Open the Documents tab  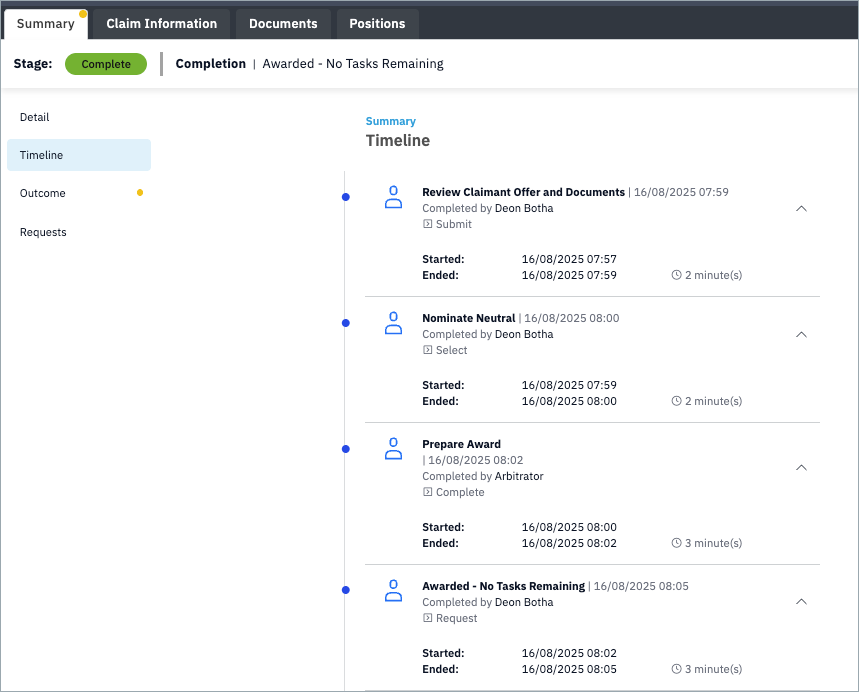(x=283, y=24)
